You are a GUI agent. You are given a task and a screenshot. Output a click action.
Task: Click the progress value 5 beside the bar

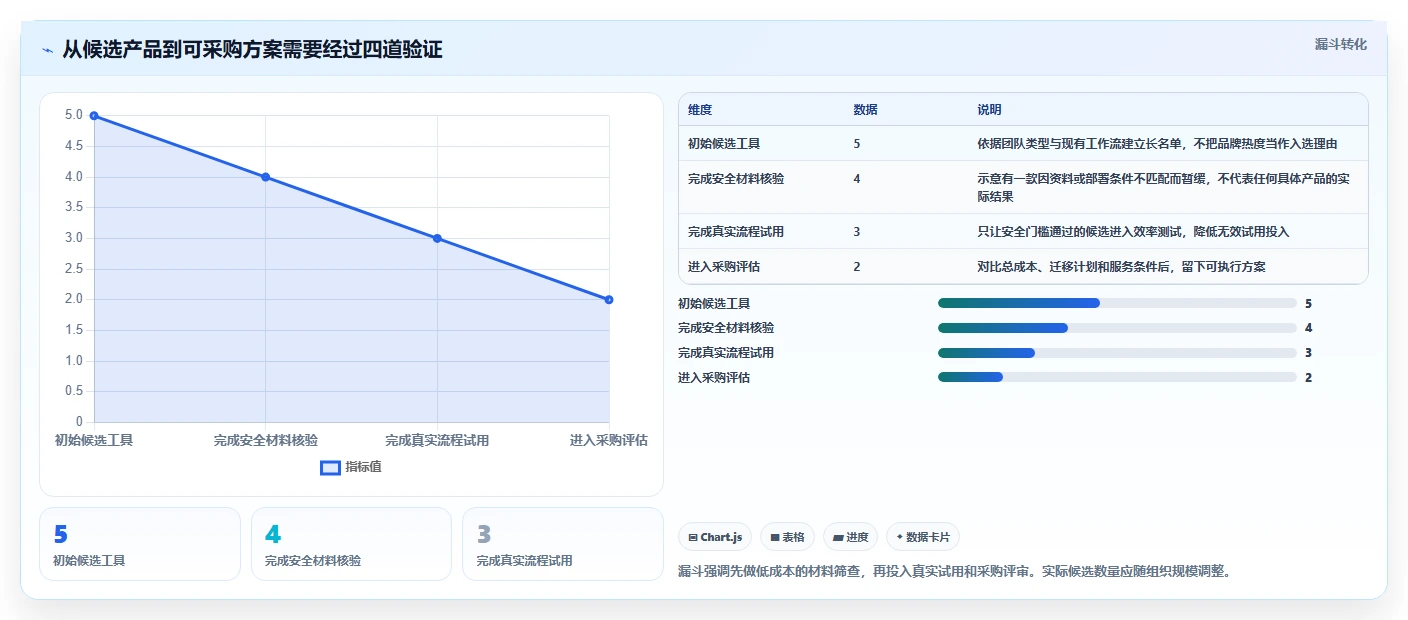point(1308,303)
